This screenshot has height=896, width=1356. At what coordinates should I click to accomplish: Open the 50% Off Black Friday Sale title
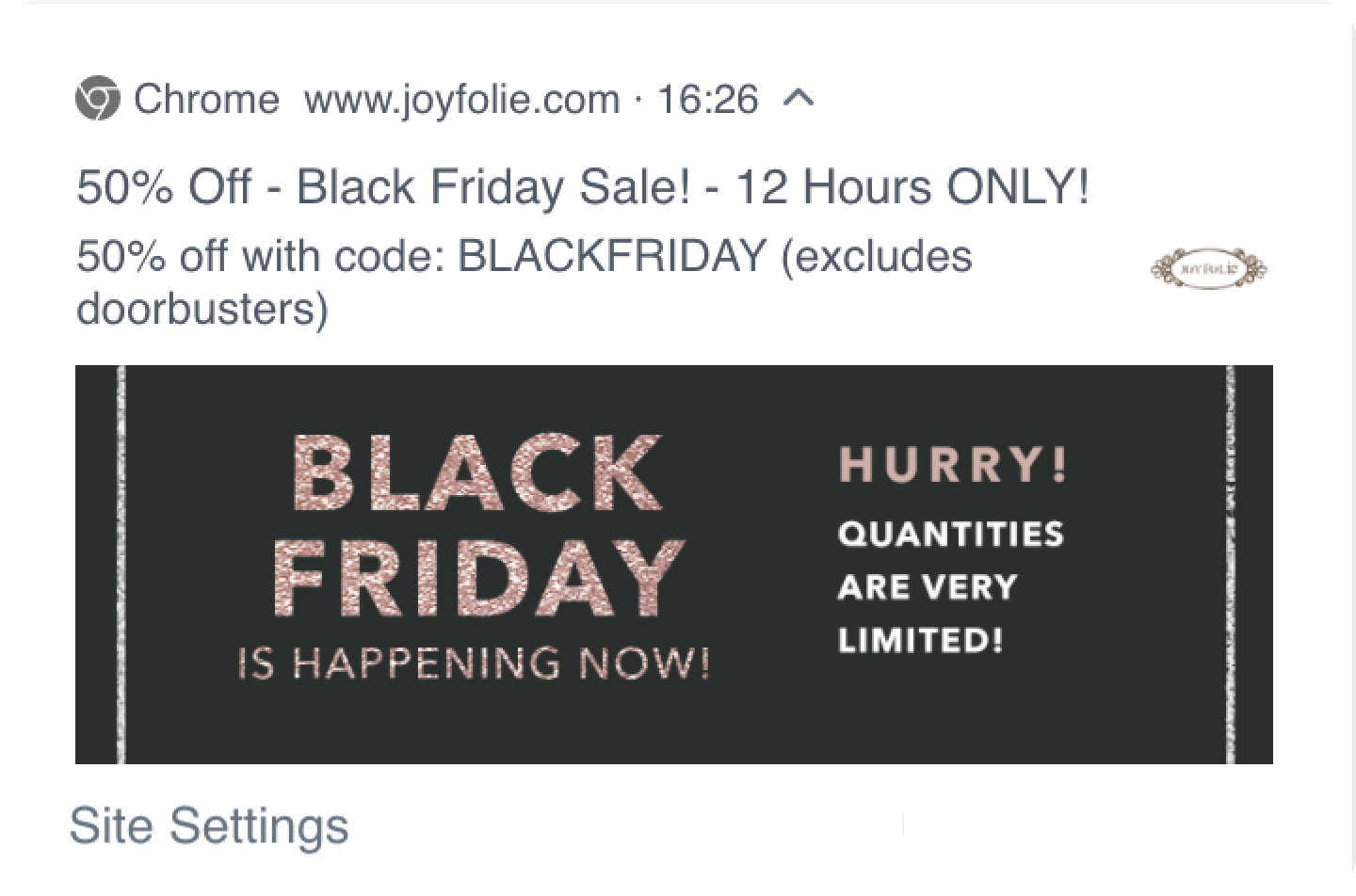tap(582, 186)
